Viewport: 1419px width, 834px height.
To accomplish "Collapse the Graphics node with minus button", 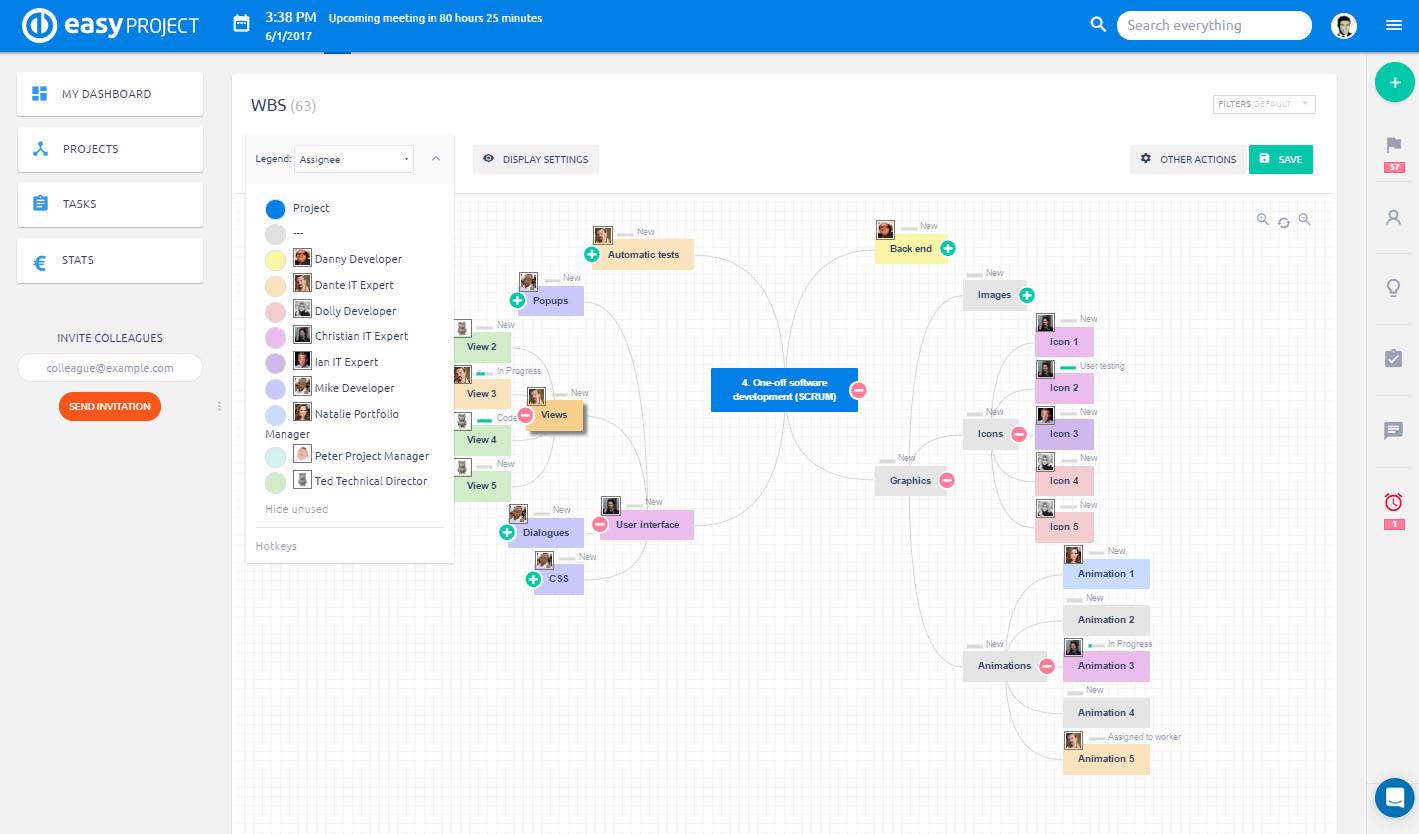I will pyautogui.click(x=947, y=480).
